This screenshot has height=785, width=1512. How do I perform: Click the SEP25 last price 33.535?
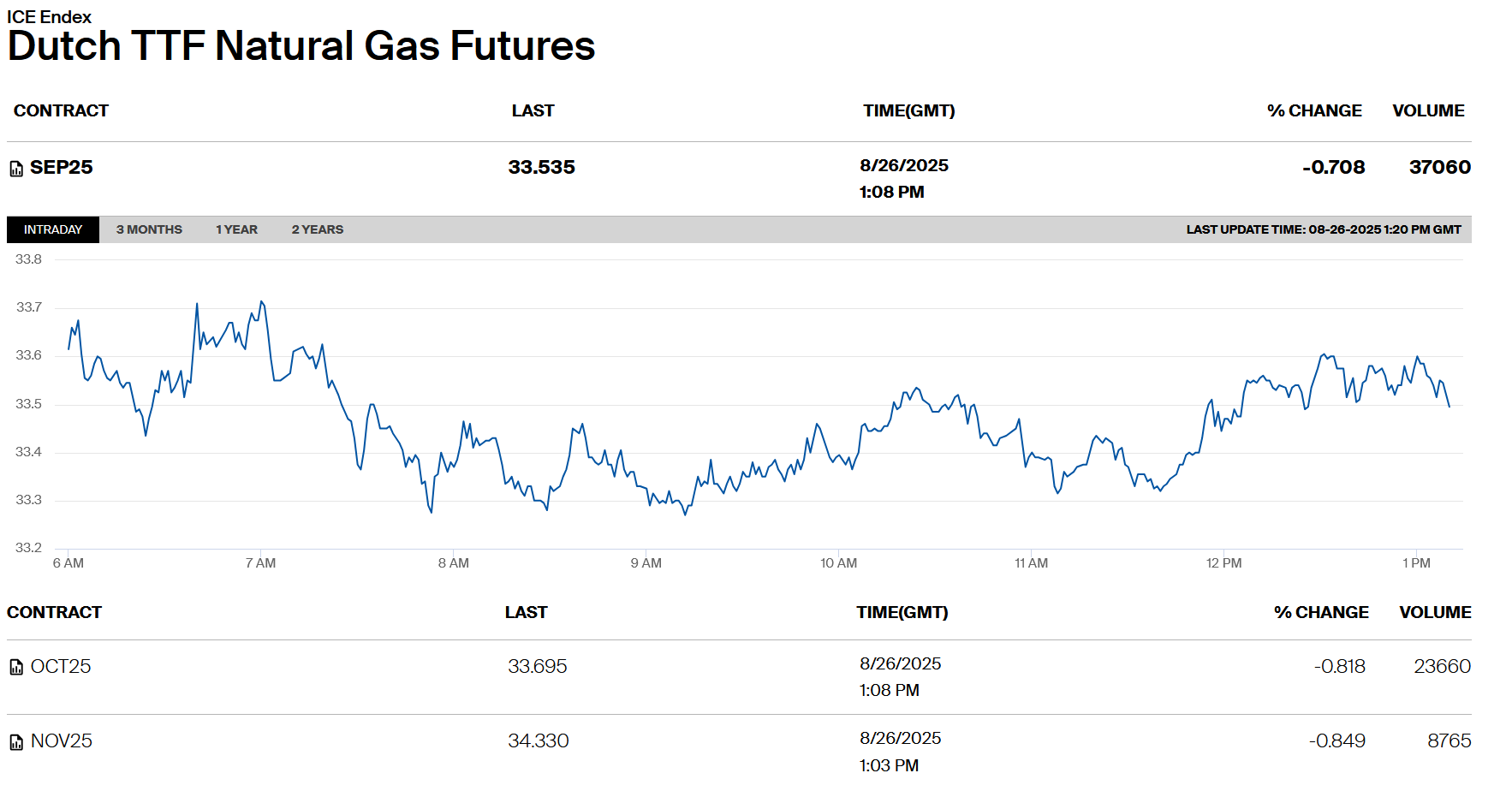(x=541, y=168)
